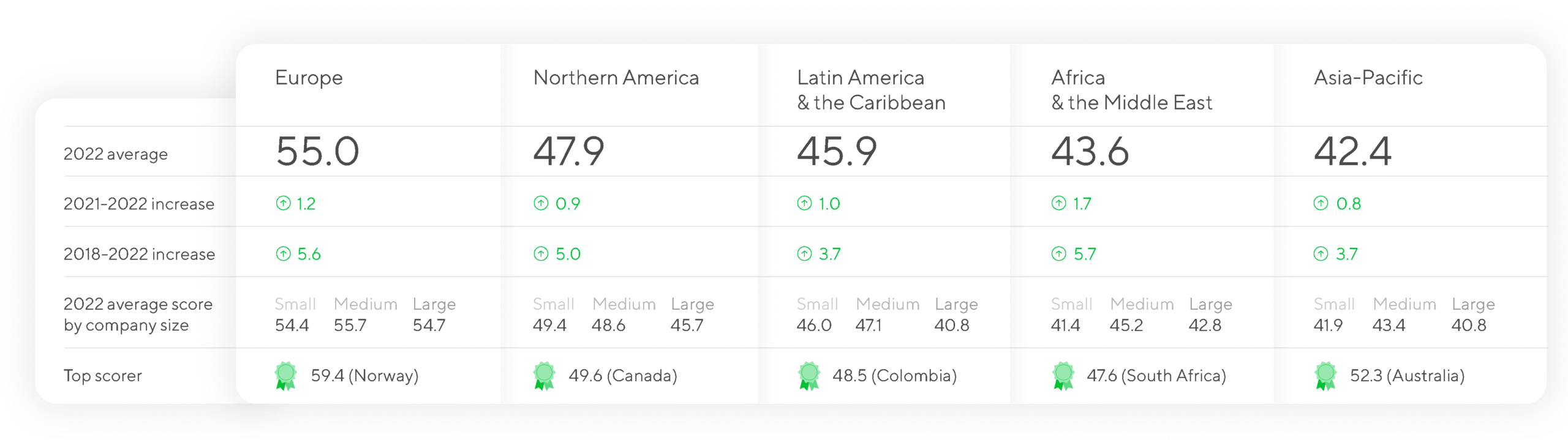Click Europe's 2021-2022 increase up-arrow icon
The height and width of the screenshot is (440, 1568).
[x=283, y=203]
